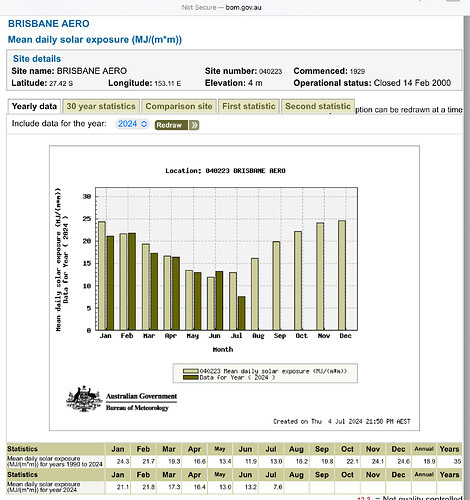Click the light legend swatch for mean exposure
Viewport: 470px width, 500px height.
click(x=191, y=371)
